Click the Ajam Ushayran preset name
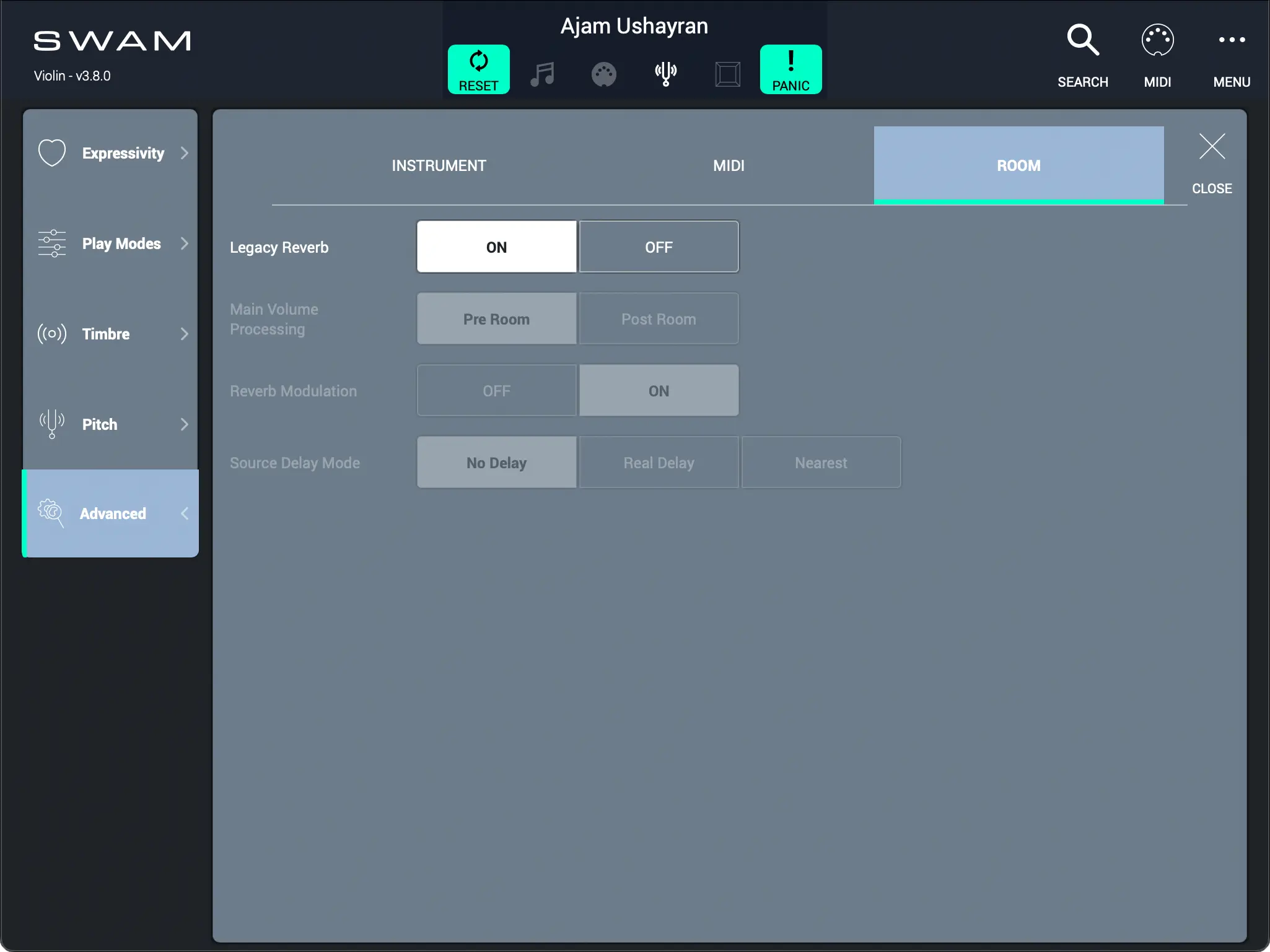The height and width of the screenshot is (952, 1270). 634,26
